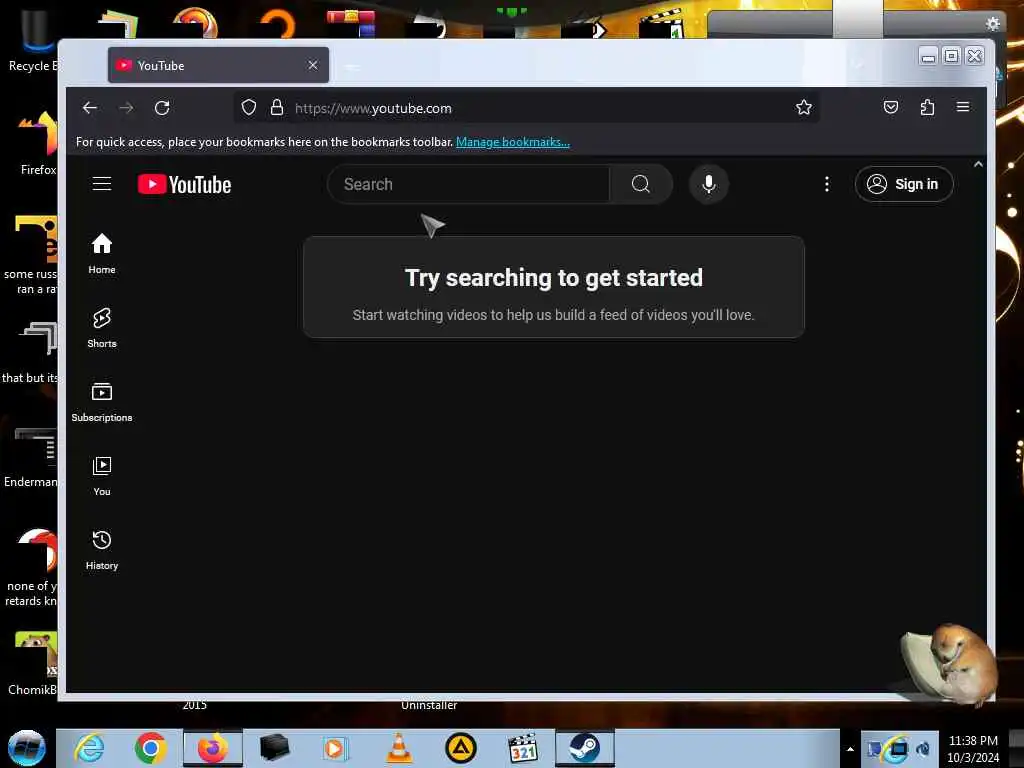Open the Windows Start button

pyautogui.click(x=27, y=748)
